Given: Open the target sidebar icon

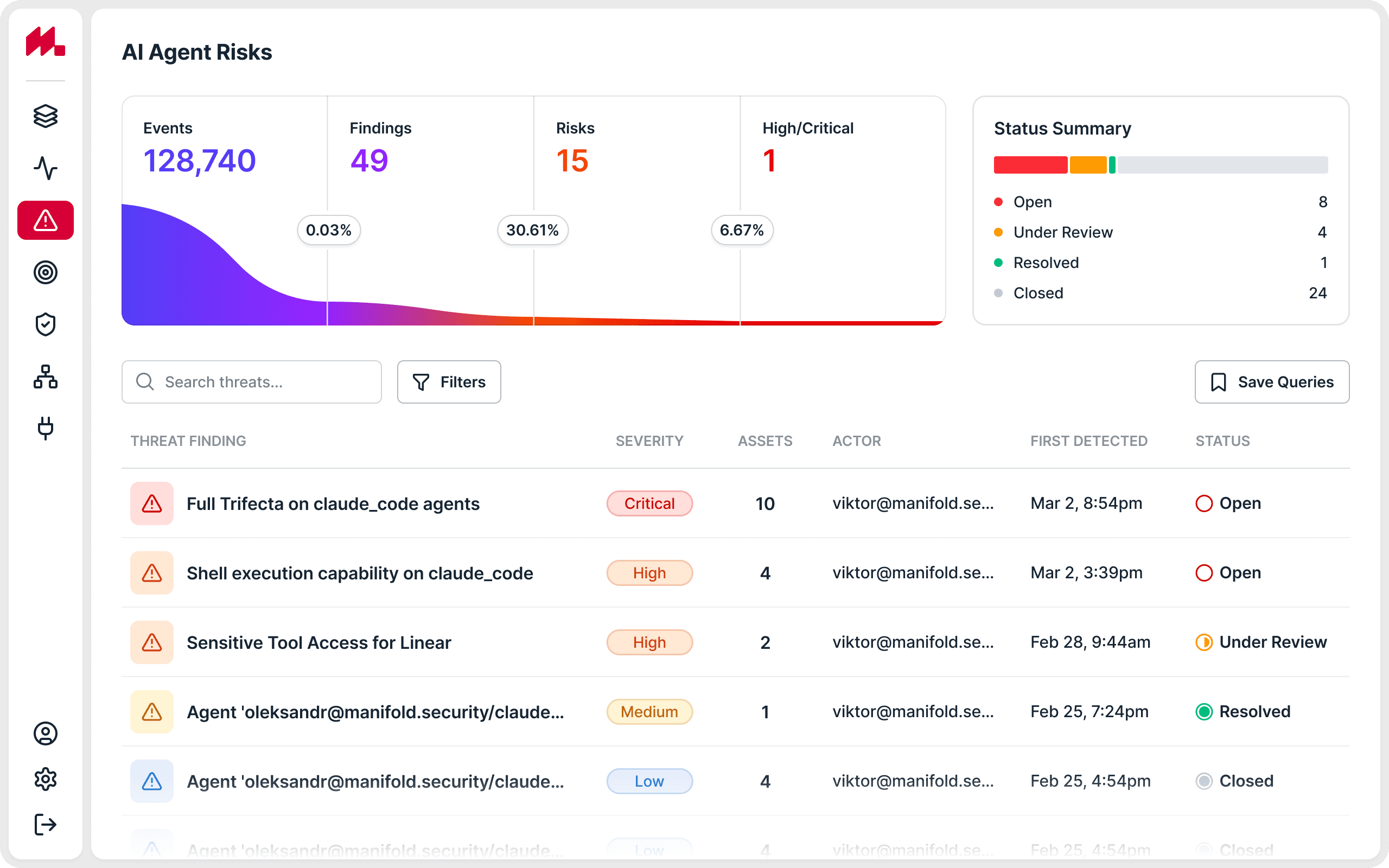Looking at the screenshot, I should (46, 272).
